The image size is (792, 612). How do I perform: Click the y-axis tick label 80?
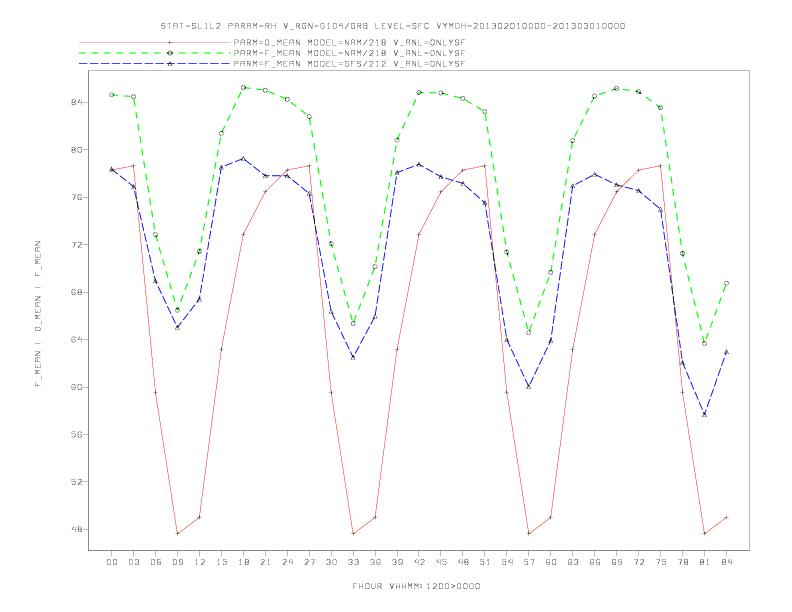(x=77, y=150)
